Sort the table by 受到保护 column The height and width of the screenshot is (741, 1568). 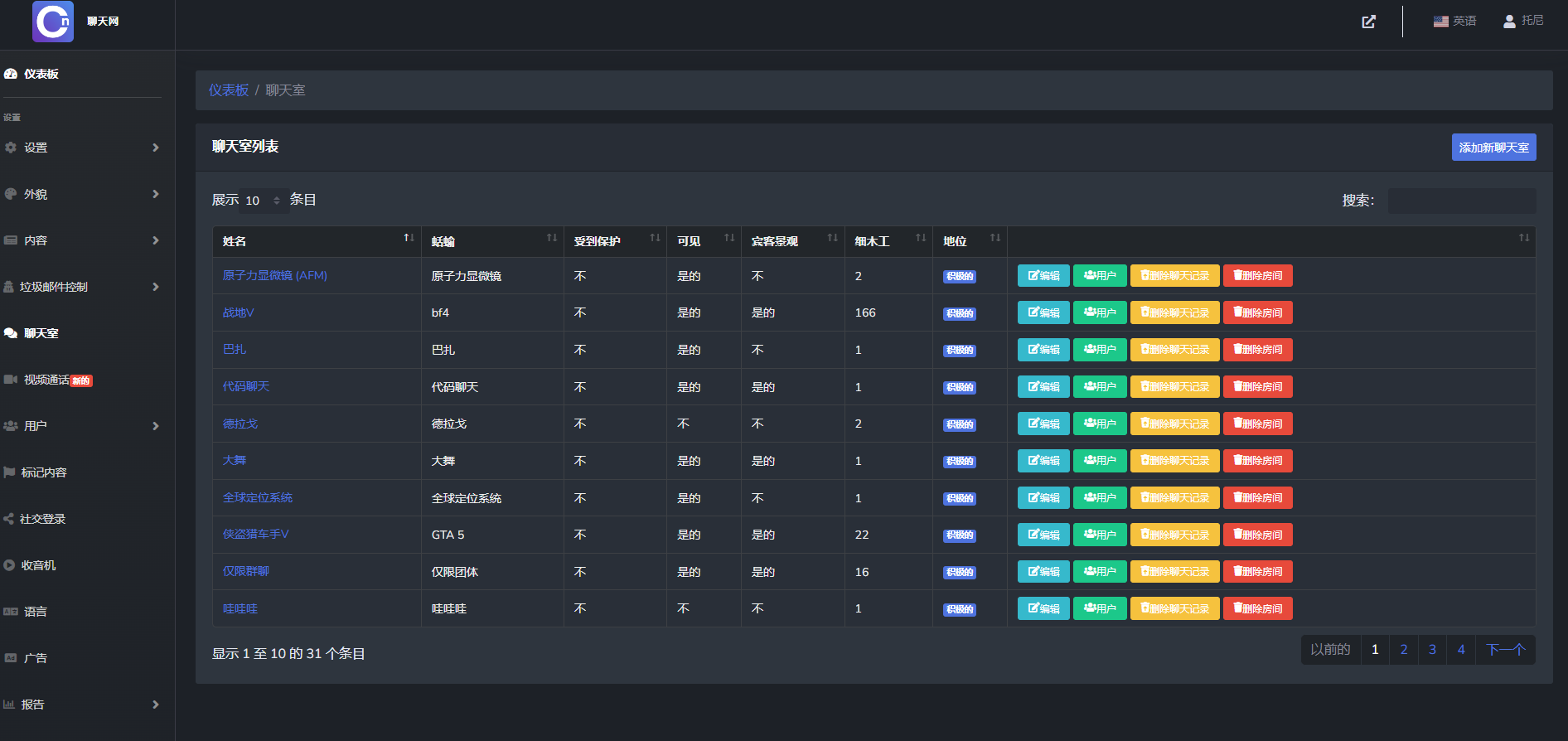655,239
